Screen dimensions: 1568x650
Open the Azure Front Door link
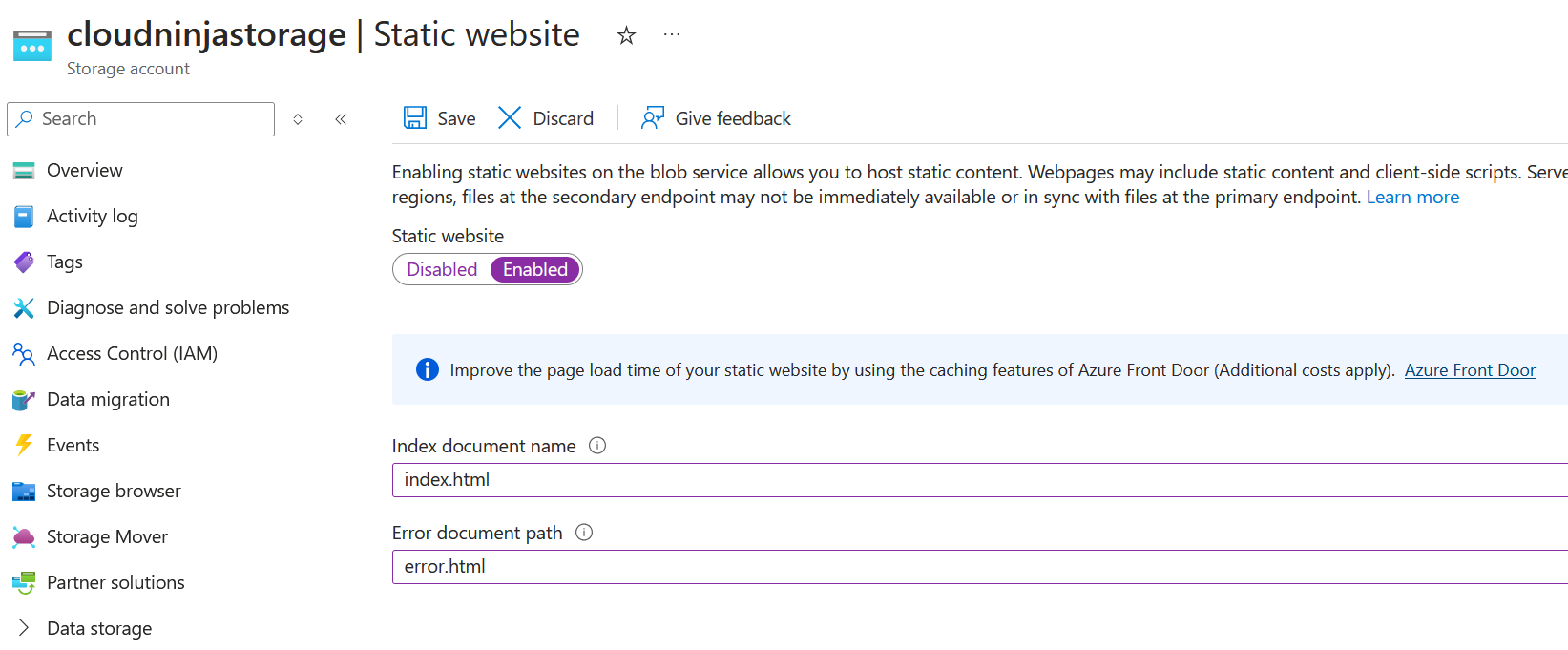pos(1470,370)
